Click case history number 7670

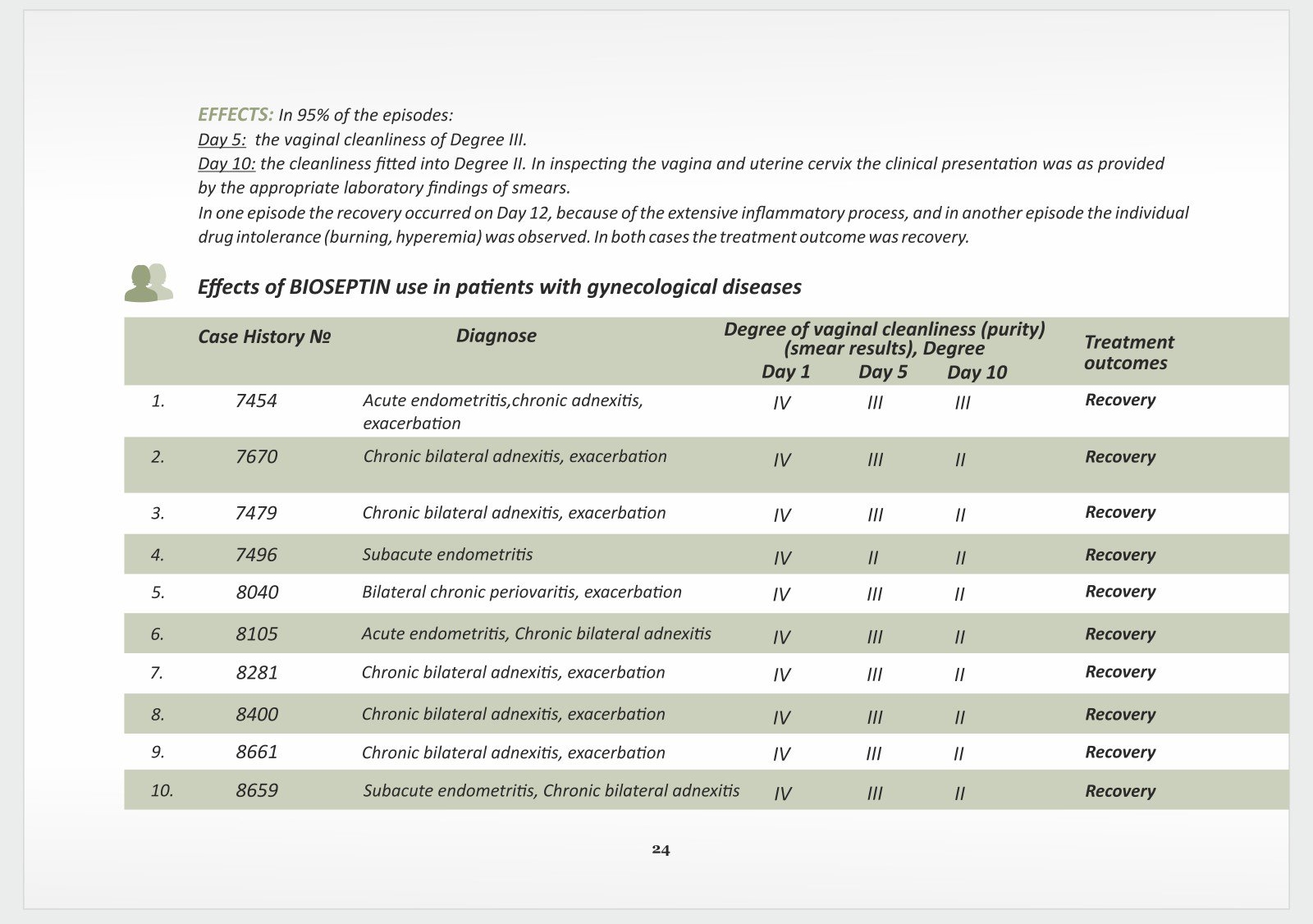tap(256, 457)
